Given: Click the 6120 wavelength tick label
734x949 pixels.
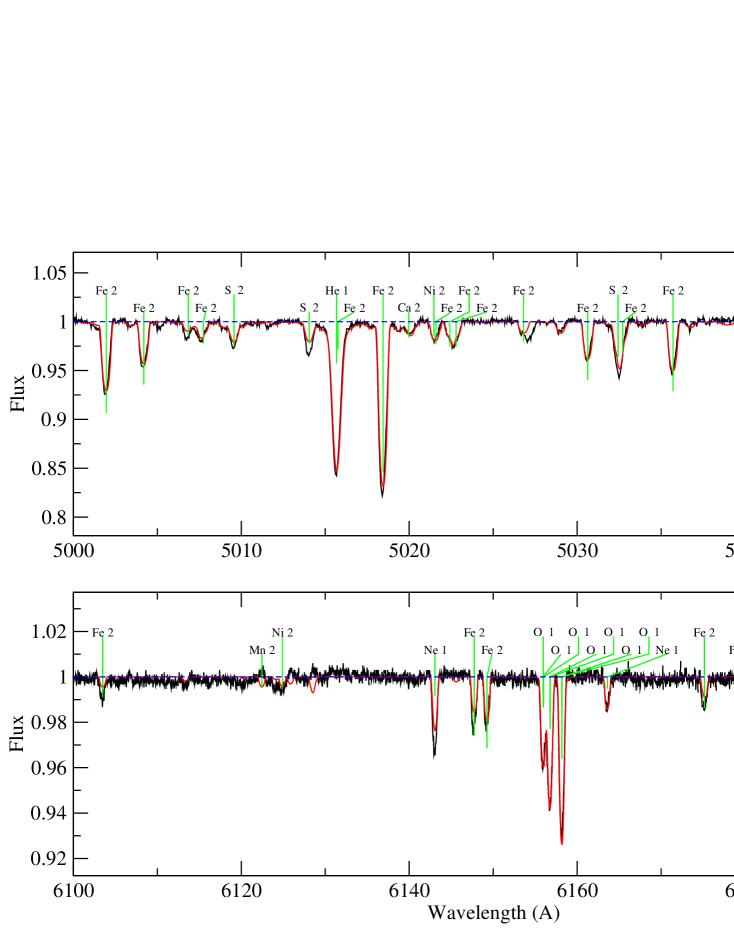Looking at the screenshot, I should (x=241, y=891).
